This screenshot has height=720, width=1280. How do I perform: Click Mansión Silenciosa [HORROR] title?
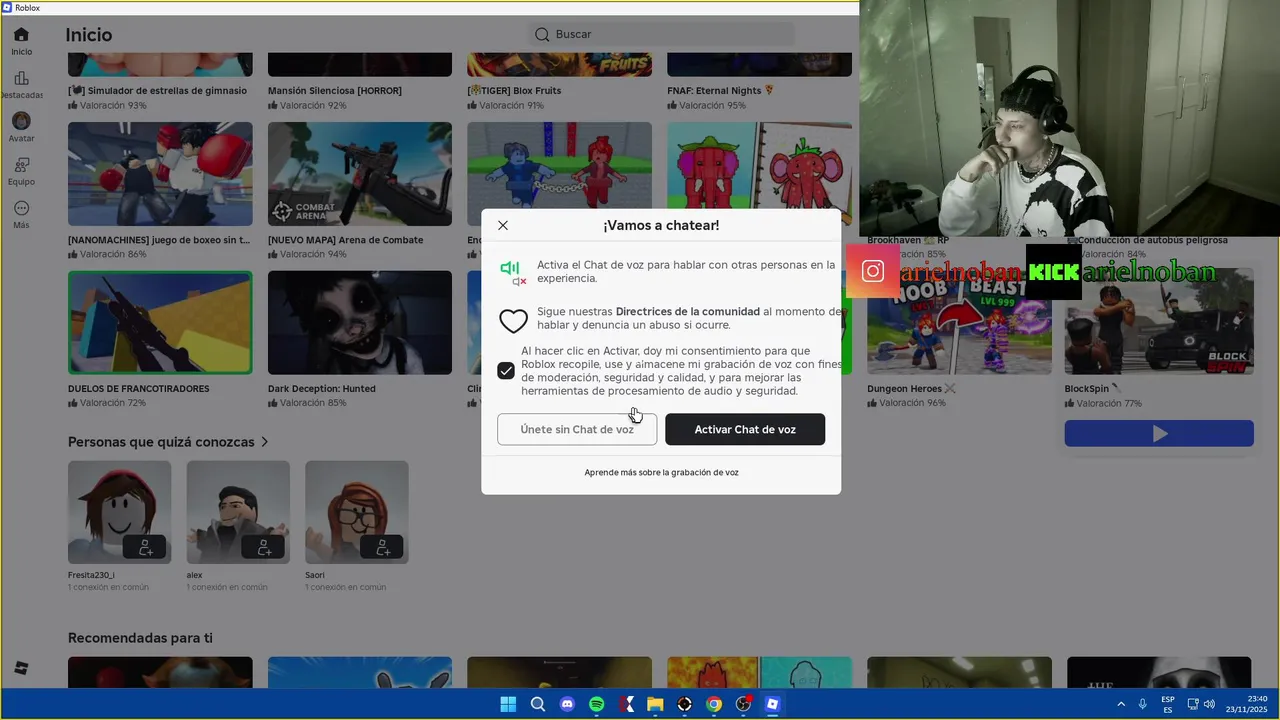pos(335,90)
